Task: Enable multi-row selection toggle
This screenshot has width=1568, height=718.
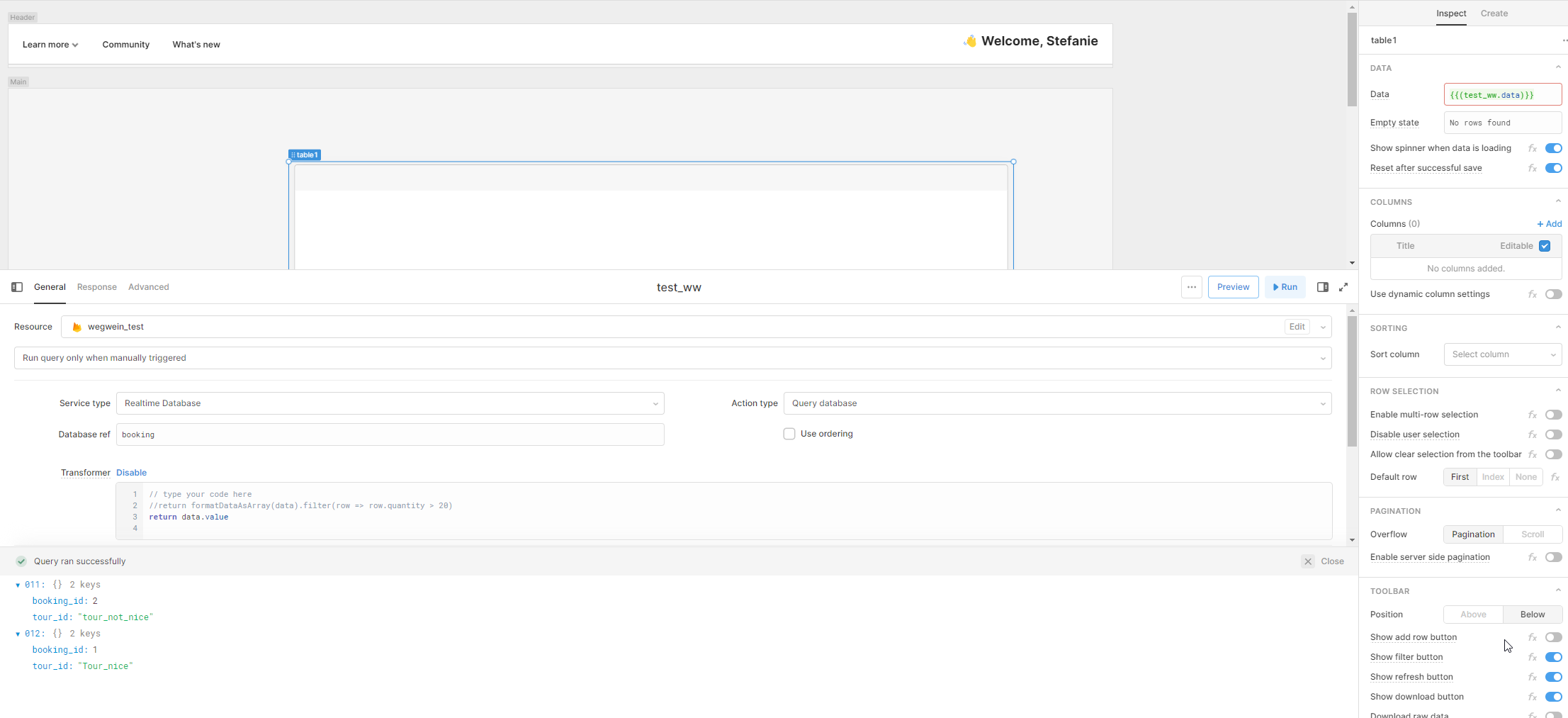Action: 1553,415
